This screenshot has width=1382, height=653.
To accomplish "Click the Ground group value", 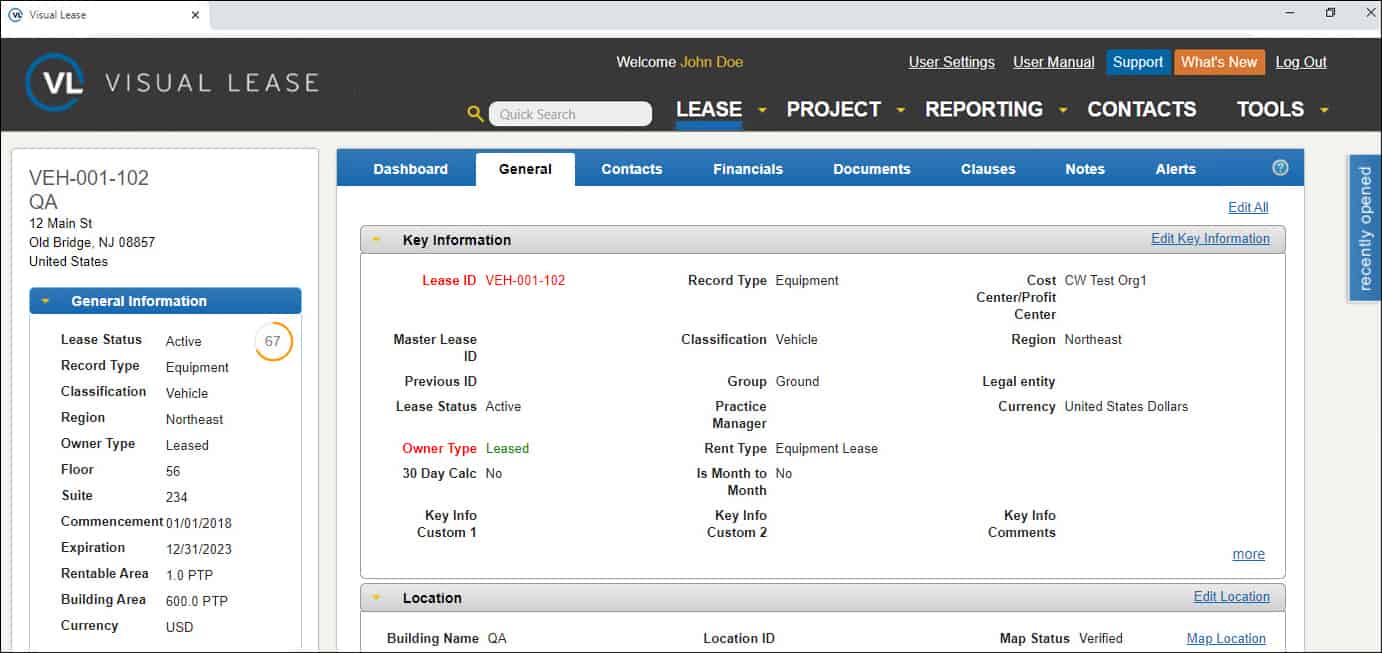I will click(797, 381).
